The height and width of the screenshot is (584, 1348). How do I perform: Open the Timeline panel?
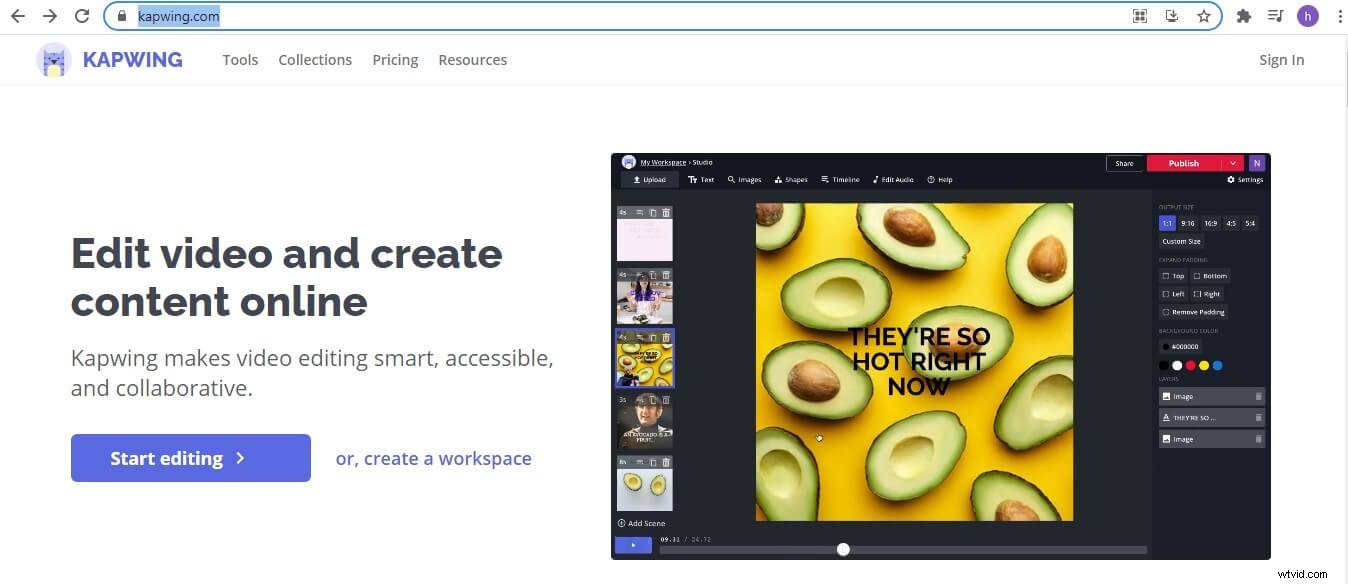point(840,179)
